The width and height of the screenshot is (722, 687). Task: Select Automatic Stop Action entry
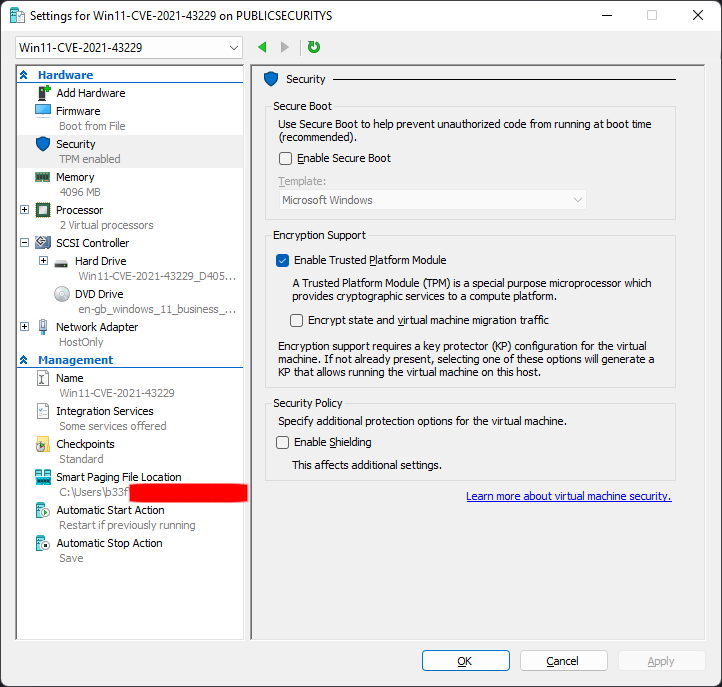109,543
